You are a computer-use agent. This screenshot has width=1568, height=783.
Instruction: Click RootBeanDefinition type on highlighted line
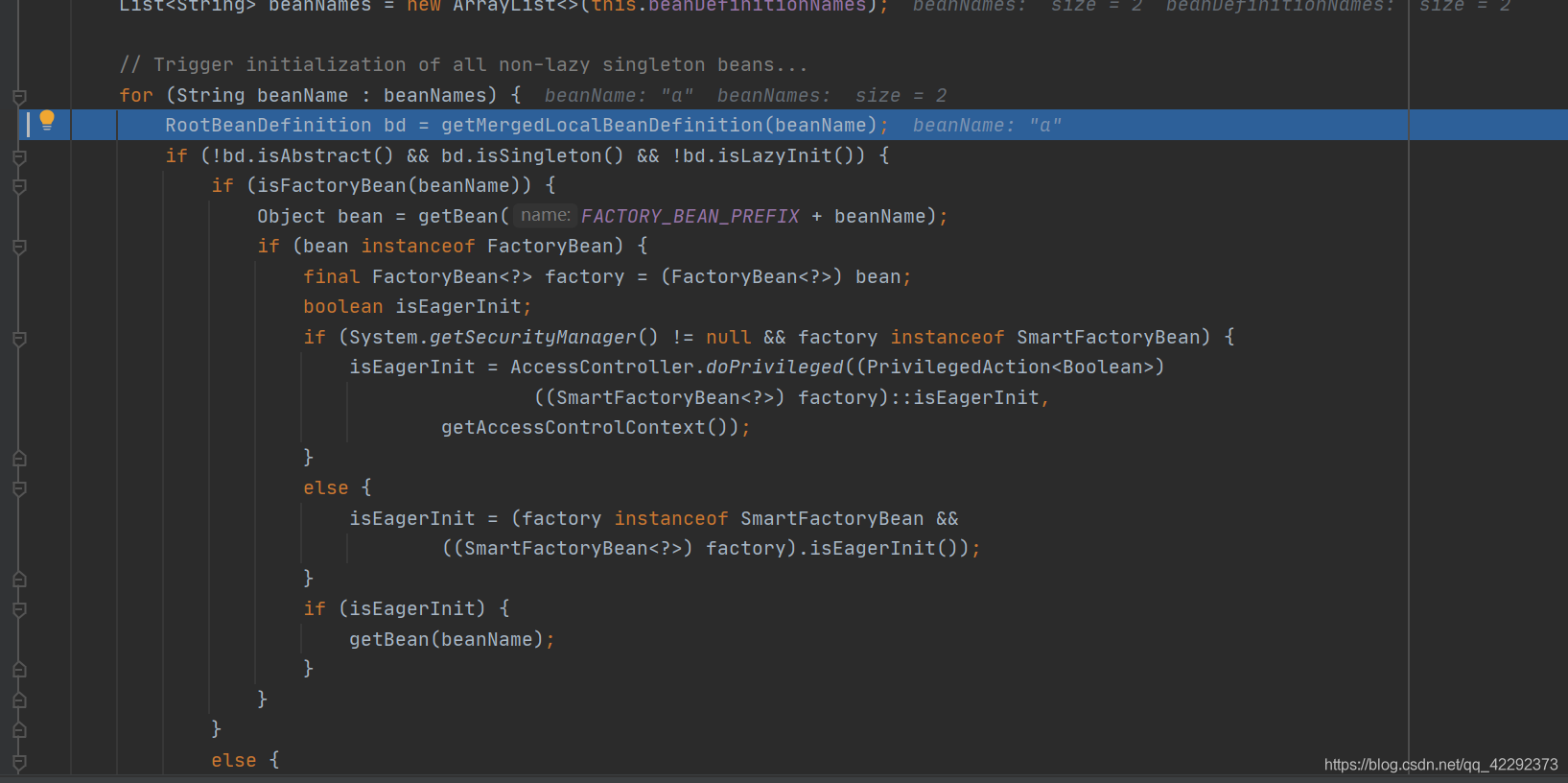point(268,126)
